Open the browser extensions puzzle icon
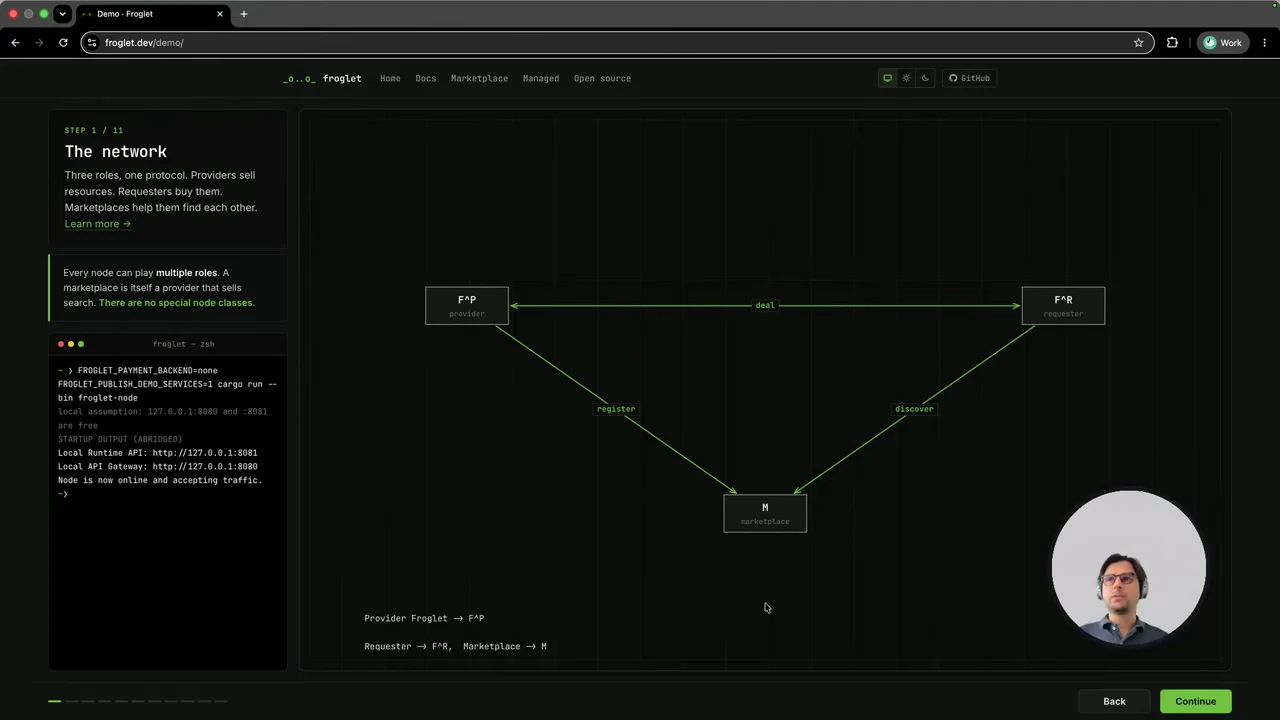1280x720 pixels. [x=1172, y=43]
